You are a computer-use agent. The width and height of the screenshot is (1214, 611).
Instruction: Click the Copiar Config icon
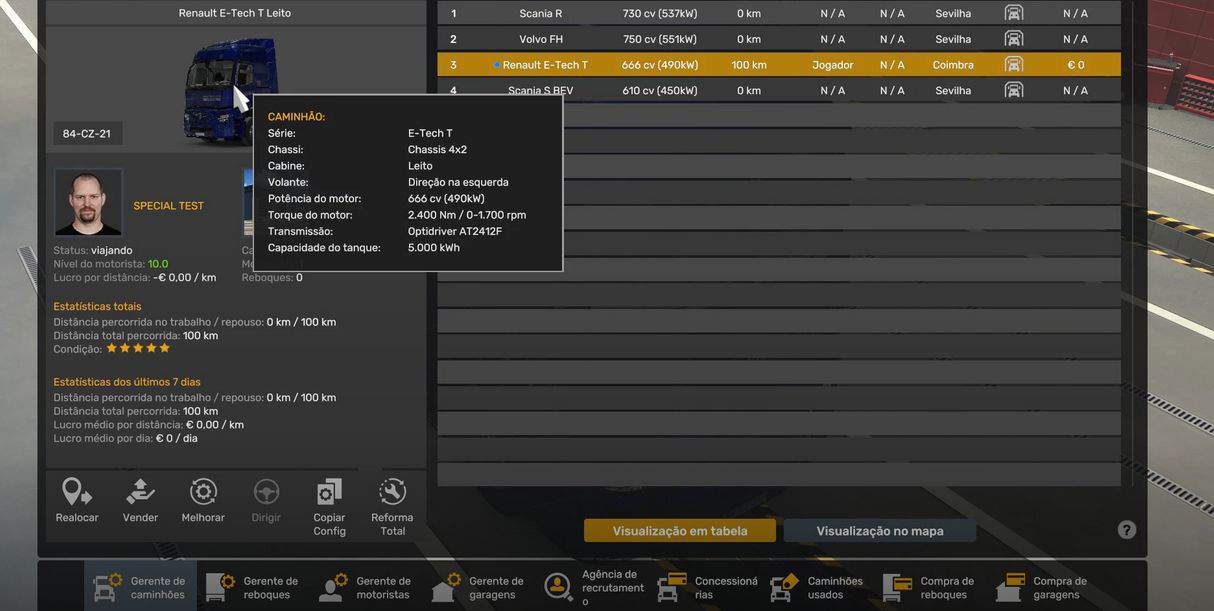(x=329, y=493)
